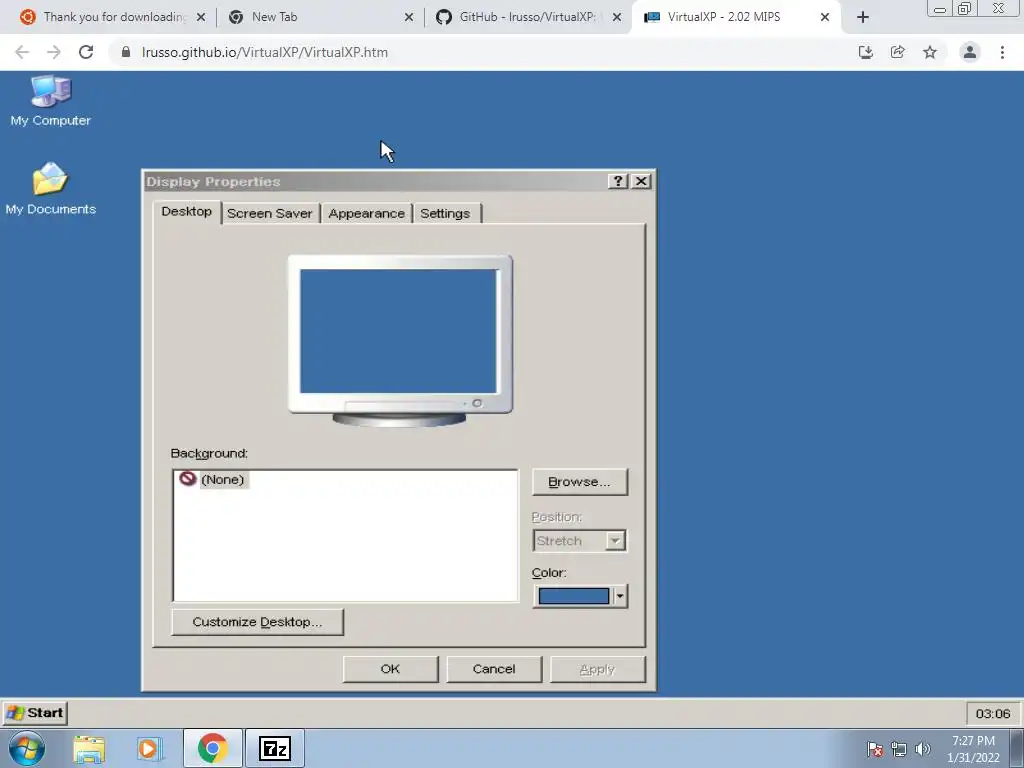Click the Show desktop strip at taskbar end
Viewport: 1024px width, 768px height.
tap(1017, 748)
